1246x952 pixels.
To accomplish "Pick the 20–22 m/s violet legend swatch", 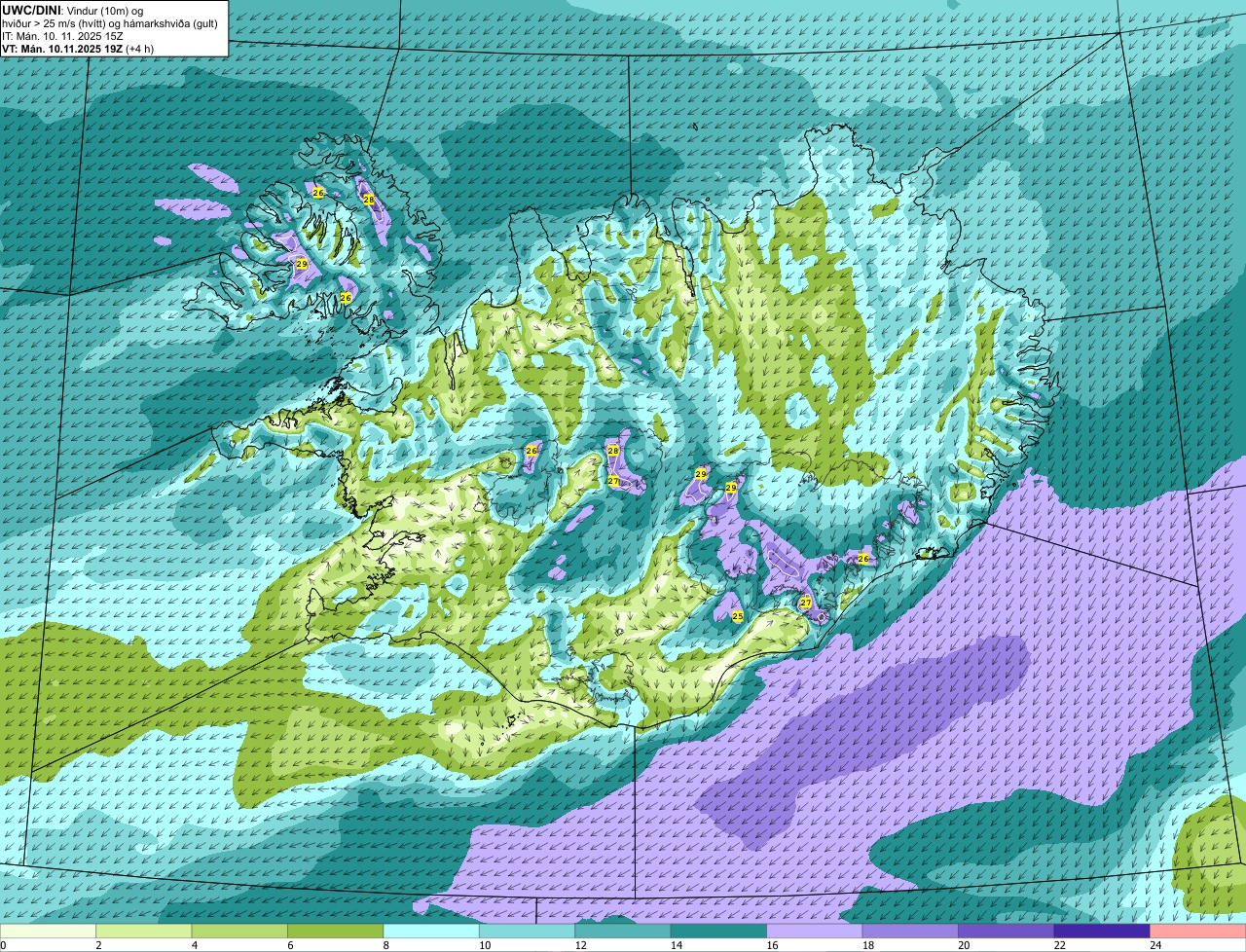I will point(1007,931).
